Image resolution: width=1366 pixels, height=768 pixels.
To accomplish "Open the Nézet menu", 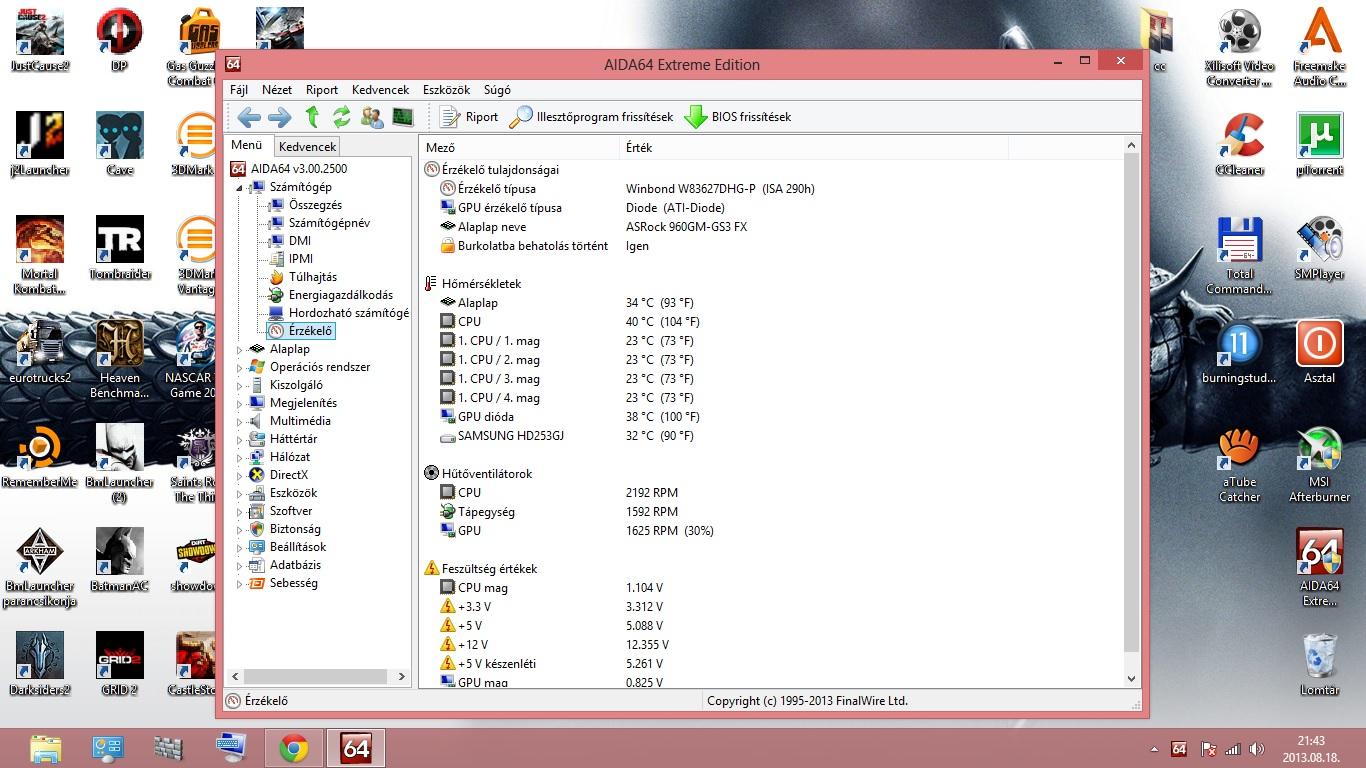I will click(x=277, y=90).
